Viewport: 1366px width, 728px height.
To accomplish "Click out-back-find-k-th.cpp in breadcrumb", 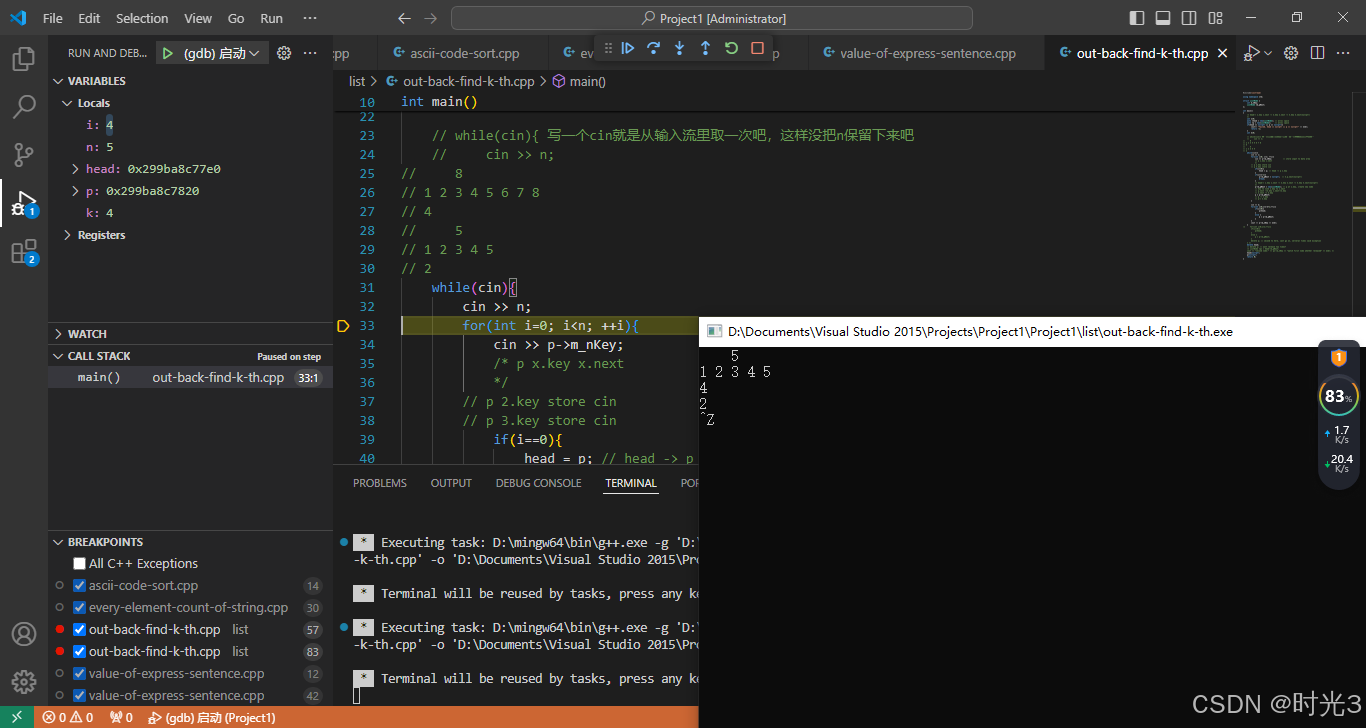I will click(x=467, y=81).
